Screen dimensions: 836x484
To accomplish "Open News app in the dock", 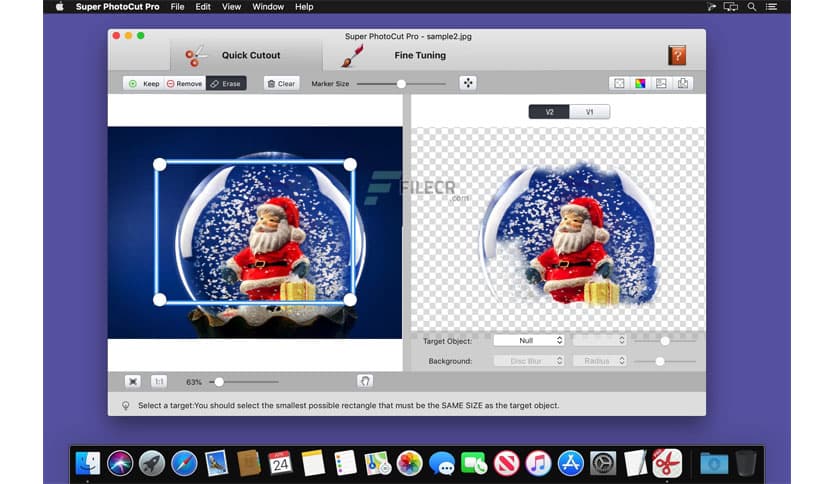I will click(506, 463).
